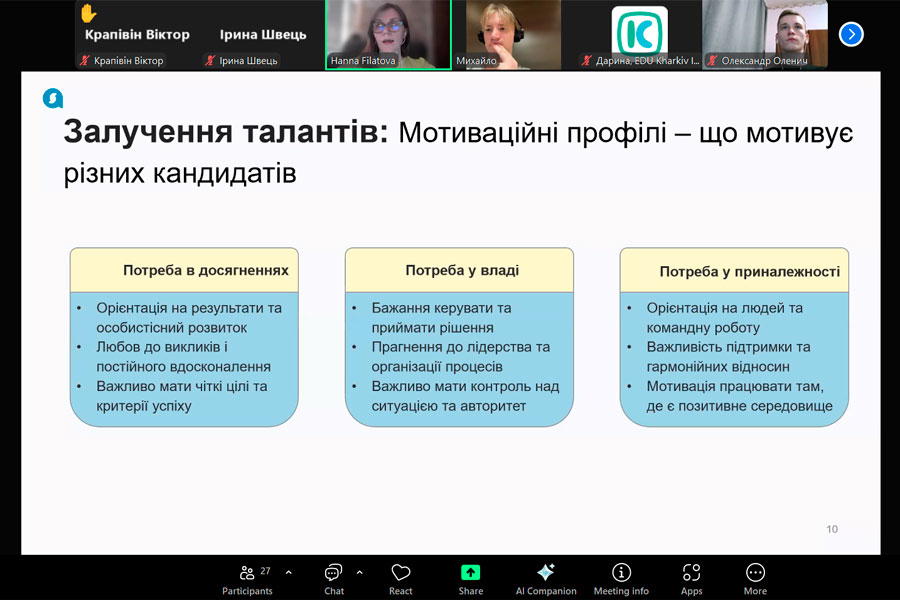
Task: Start screen sharing with green Share icon
Action: [470, 578]
